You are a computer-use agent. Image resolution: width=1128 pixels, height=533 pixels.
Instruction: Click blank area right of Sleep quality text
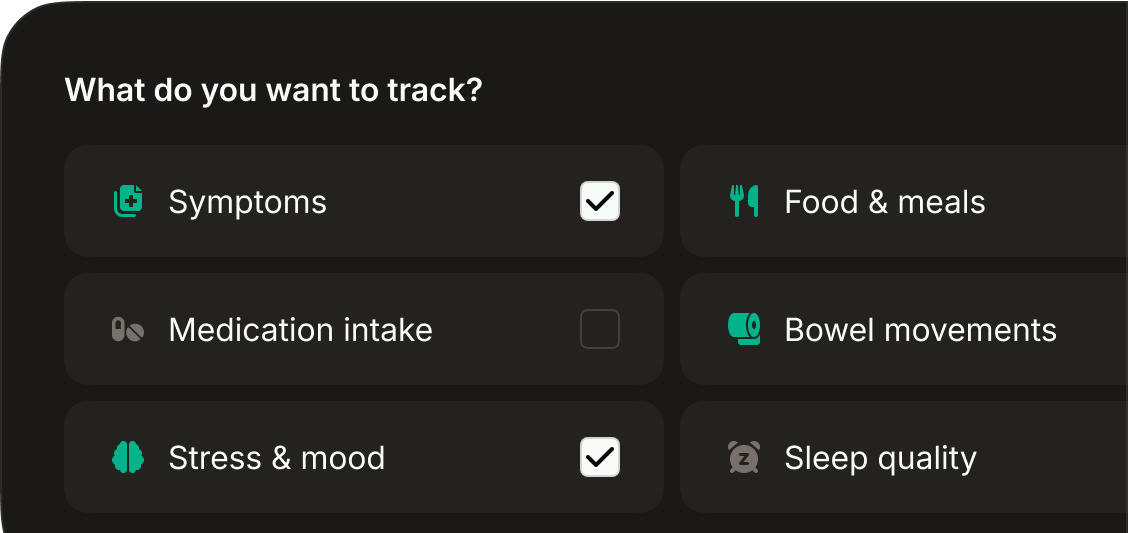coord(1050,457)
